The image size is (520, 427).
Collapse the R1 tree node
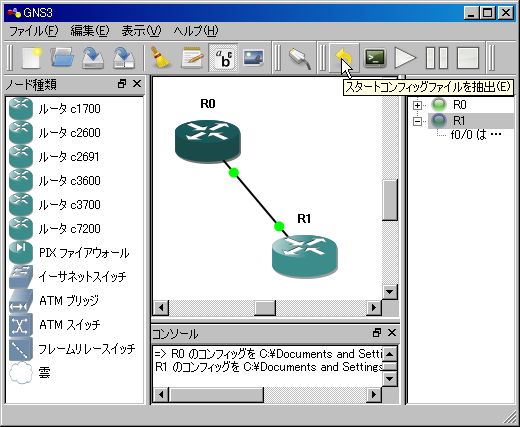[417, 121]
